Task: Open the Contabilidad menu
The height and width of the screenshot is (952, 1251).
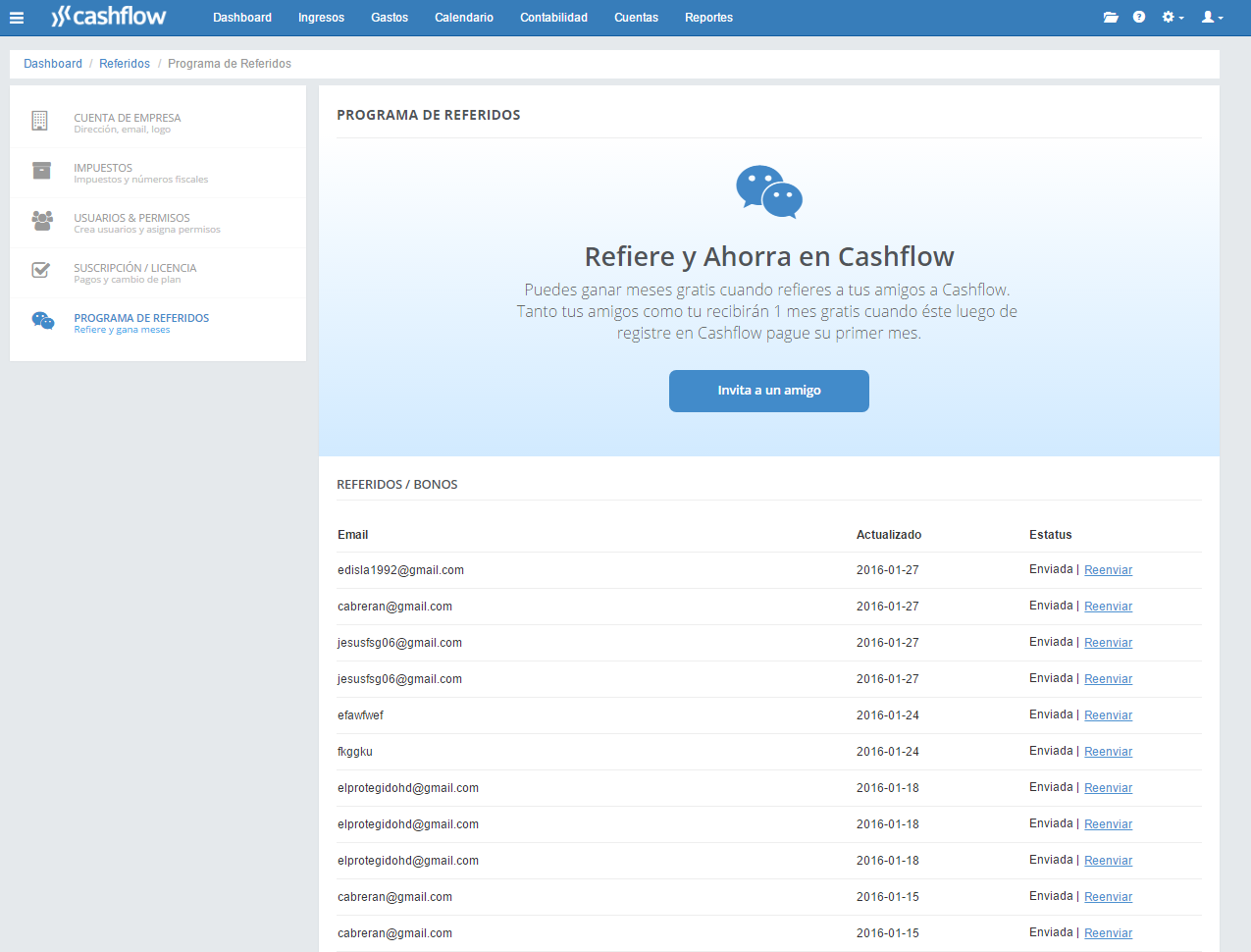Action: tap(553, 18)
